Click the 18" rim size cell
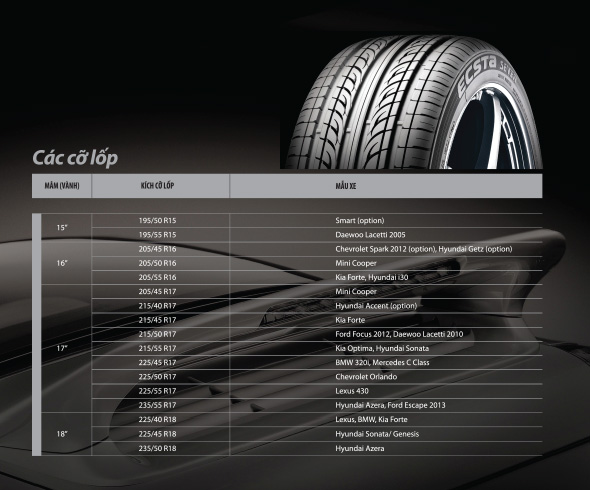590x490 pixels. click(x=62, y=434)
